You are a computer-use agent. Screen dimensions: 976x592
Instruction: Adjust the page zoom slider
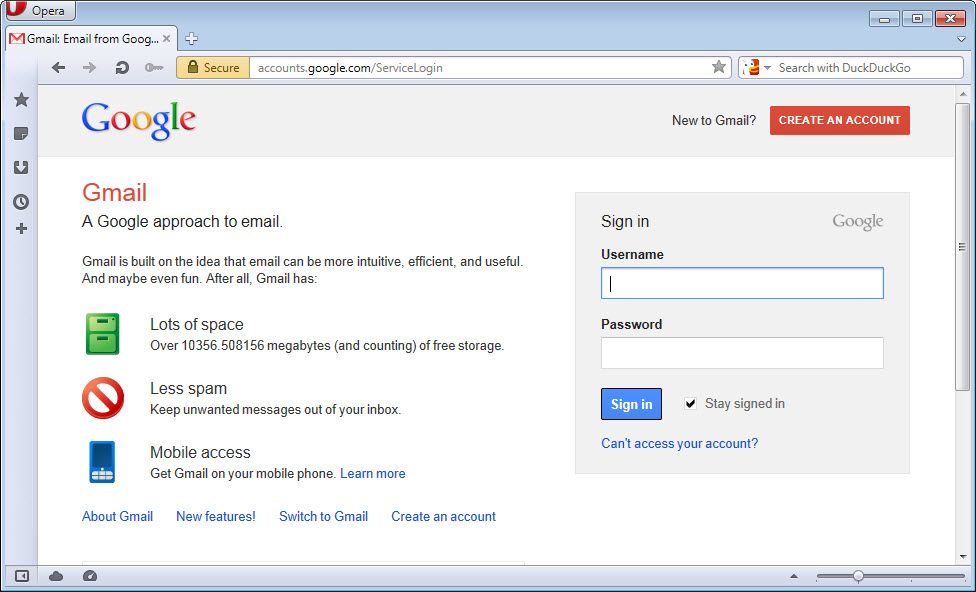[857, 576]
